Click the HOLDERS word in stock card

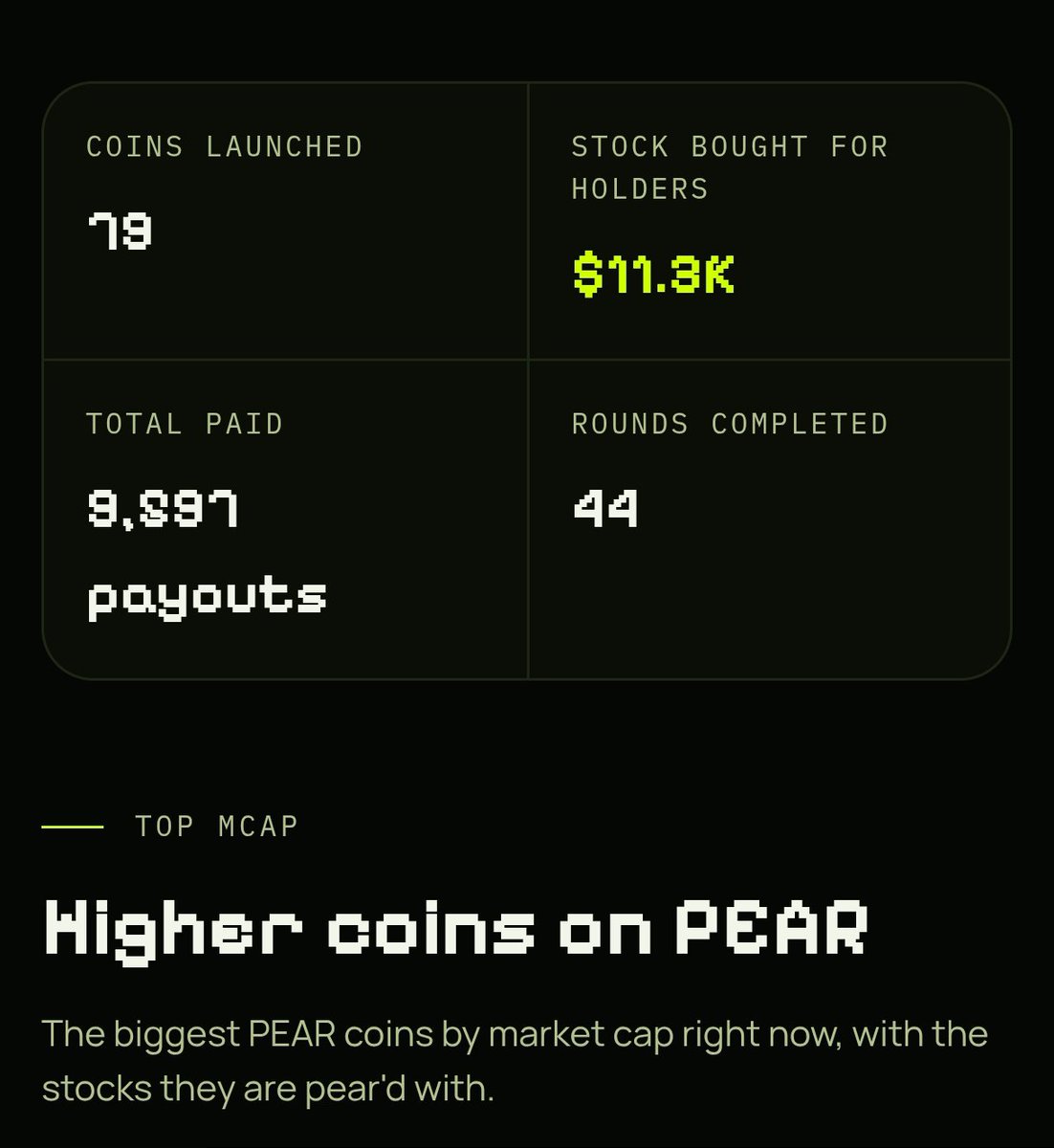pyautogui.click(x=640, y=188)
